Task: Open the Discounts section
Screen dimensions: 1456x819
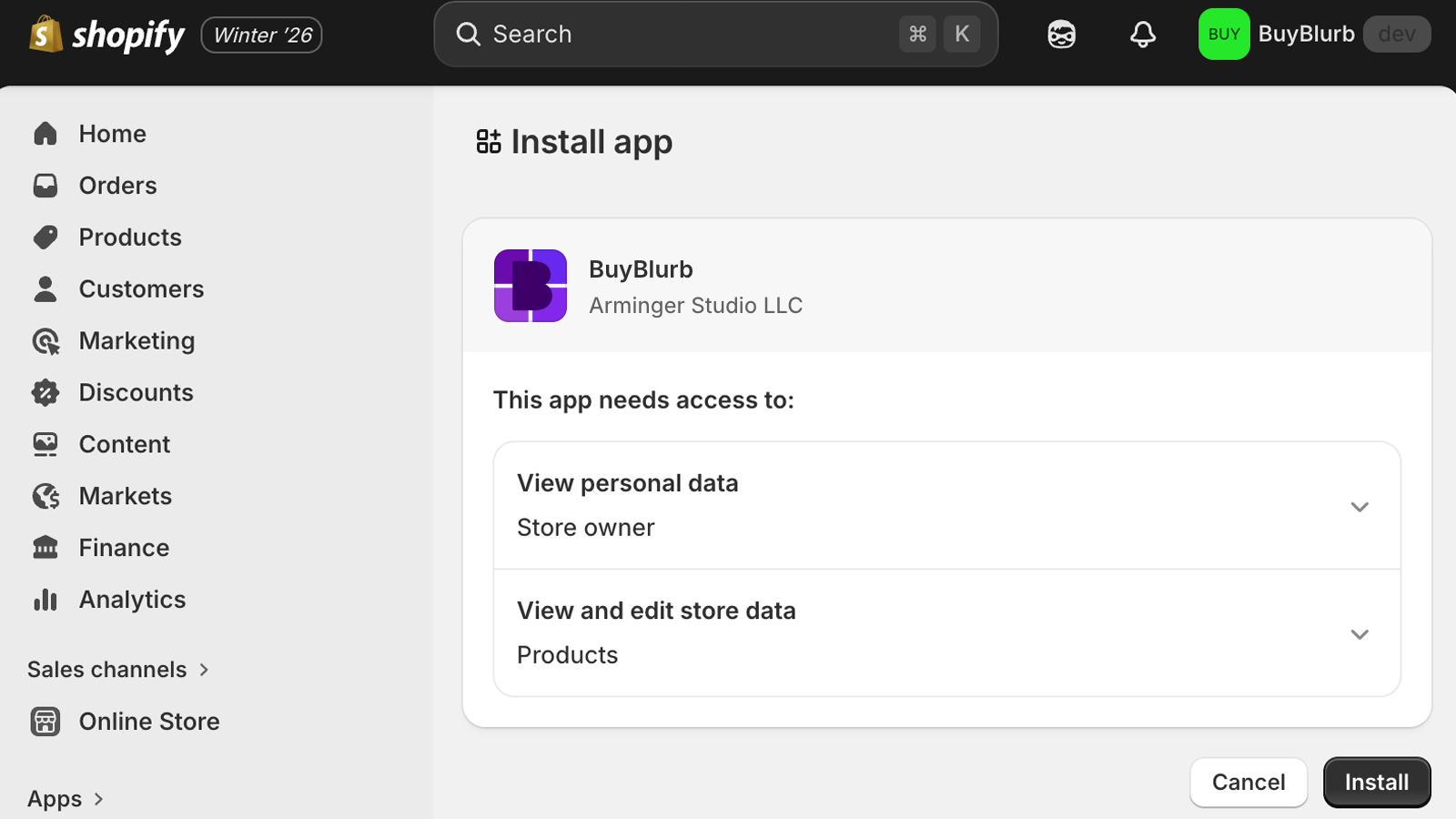Action: pos(136,392)
